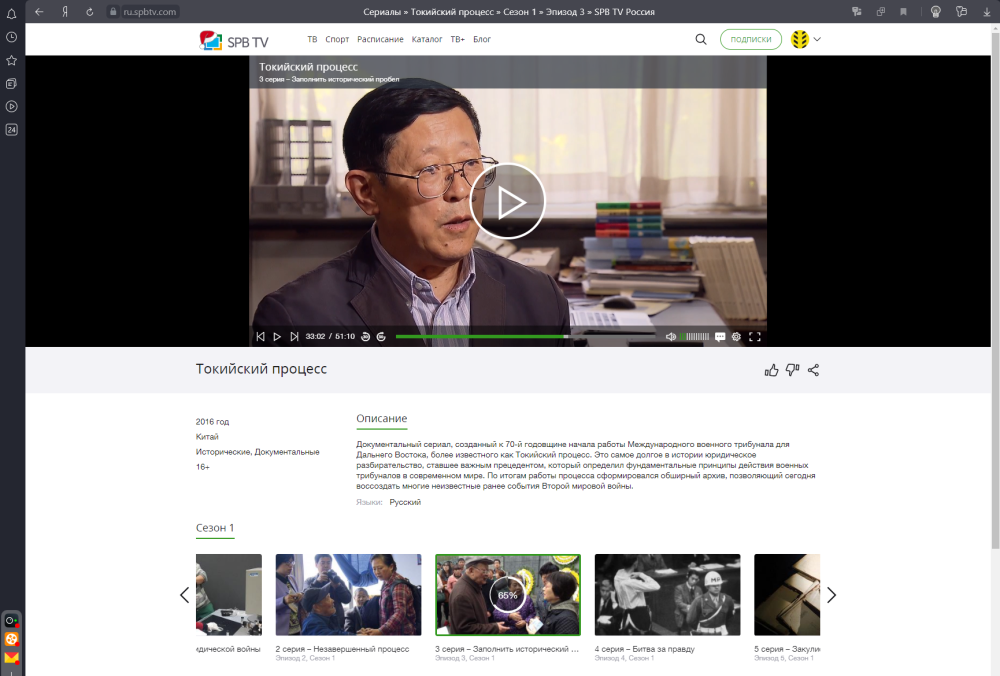Open episode 3 thumbnail showing 65%
Image resolution: width=1000 pixels, height=676 pixels.
508,594
